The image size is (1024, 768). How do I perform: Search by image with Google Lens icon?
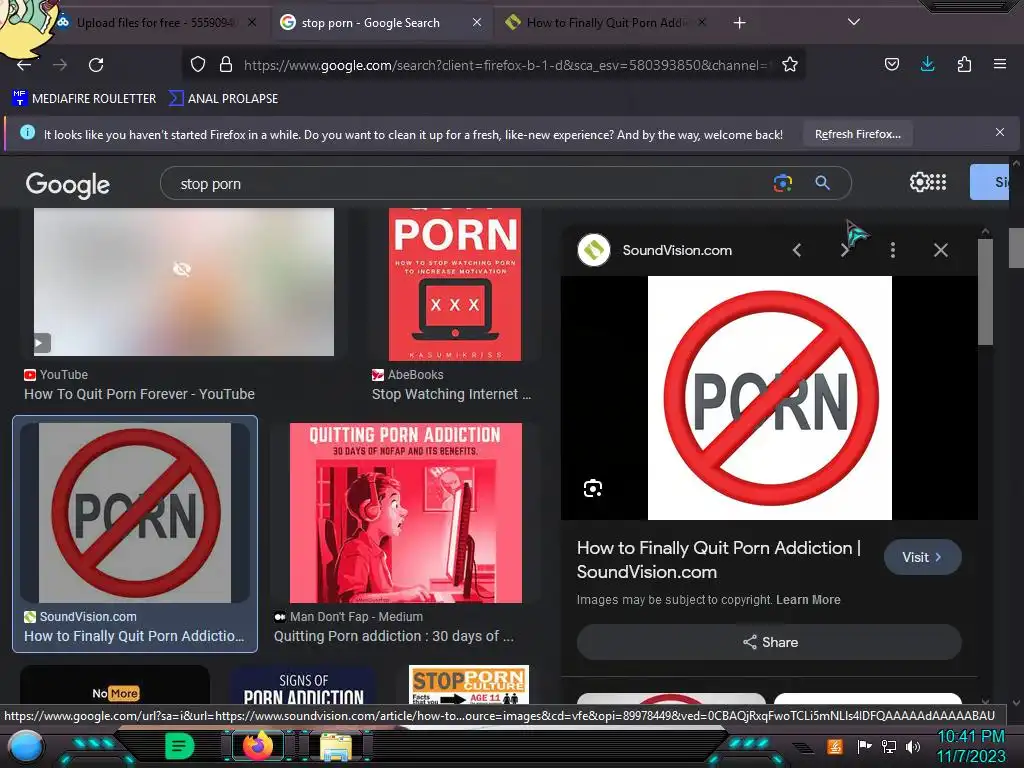[782, 184]
